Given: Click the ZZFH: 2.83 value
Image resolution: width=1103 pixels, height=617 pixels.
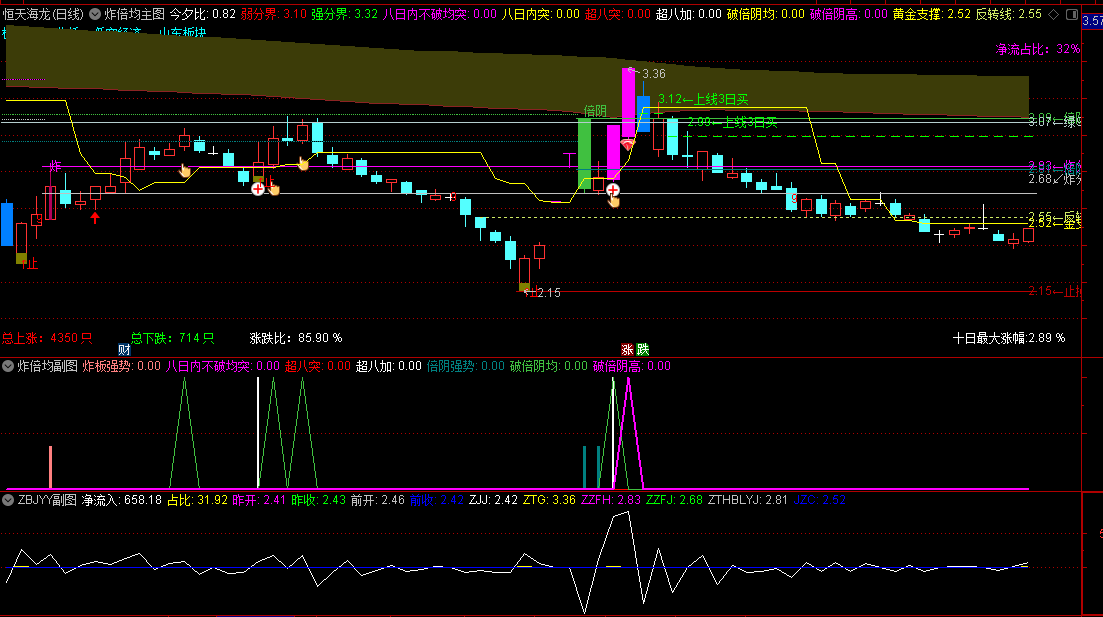Looking at the screenshot, I should point(611,500).
